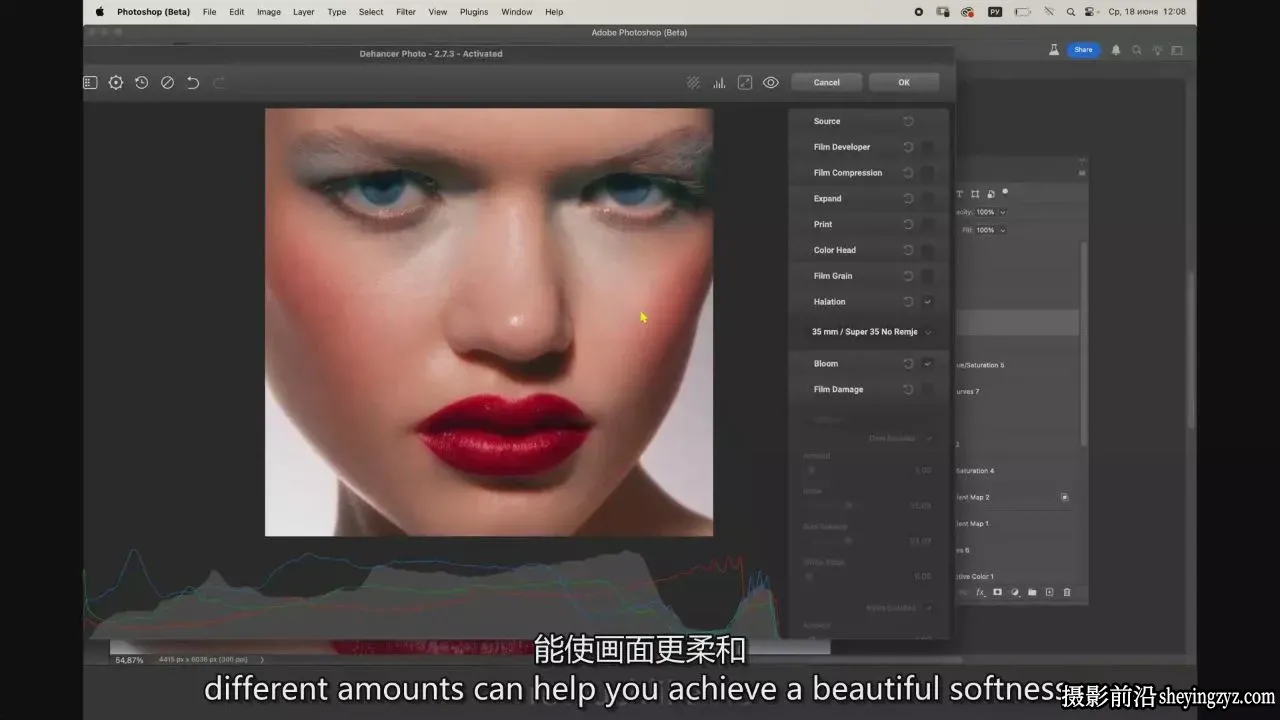
Task: Reset the Halation settings
Action: [908, 302]
